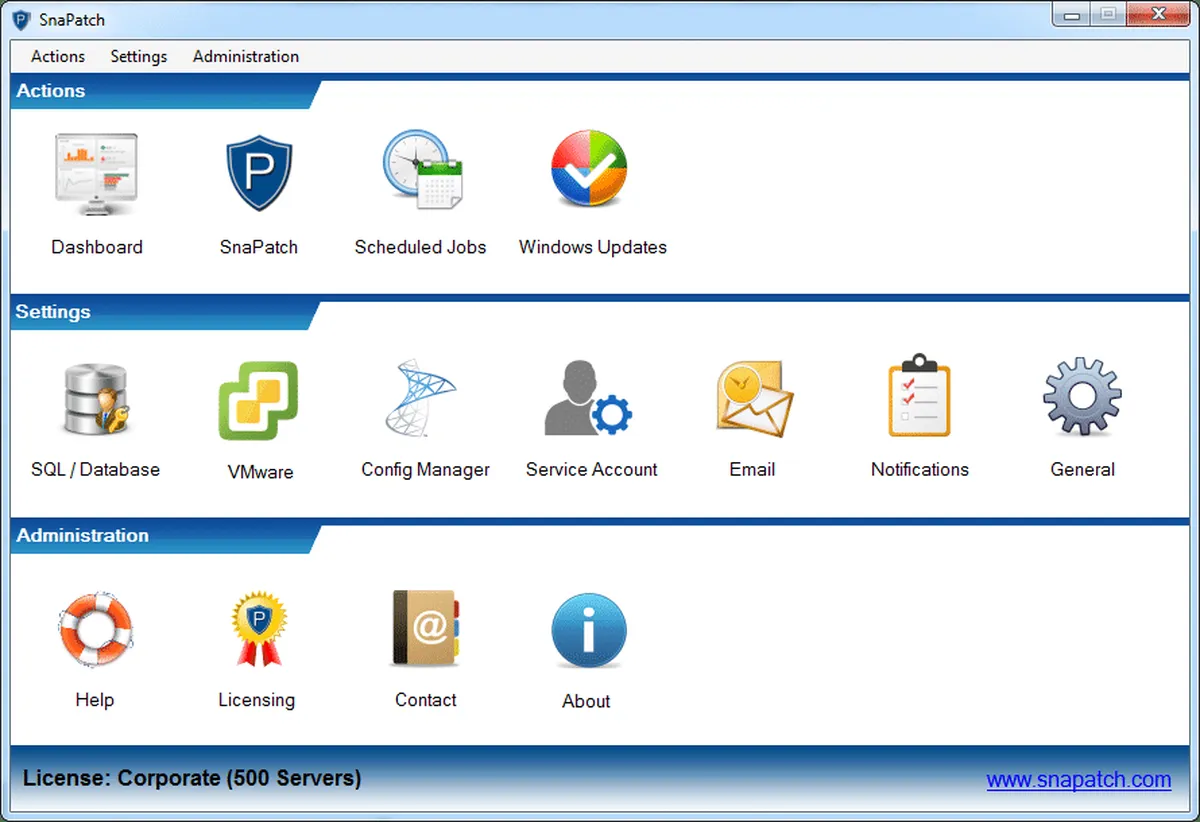
Task: Click the Notifications label
Action: (x=920, y=469)
